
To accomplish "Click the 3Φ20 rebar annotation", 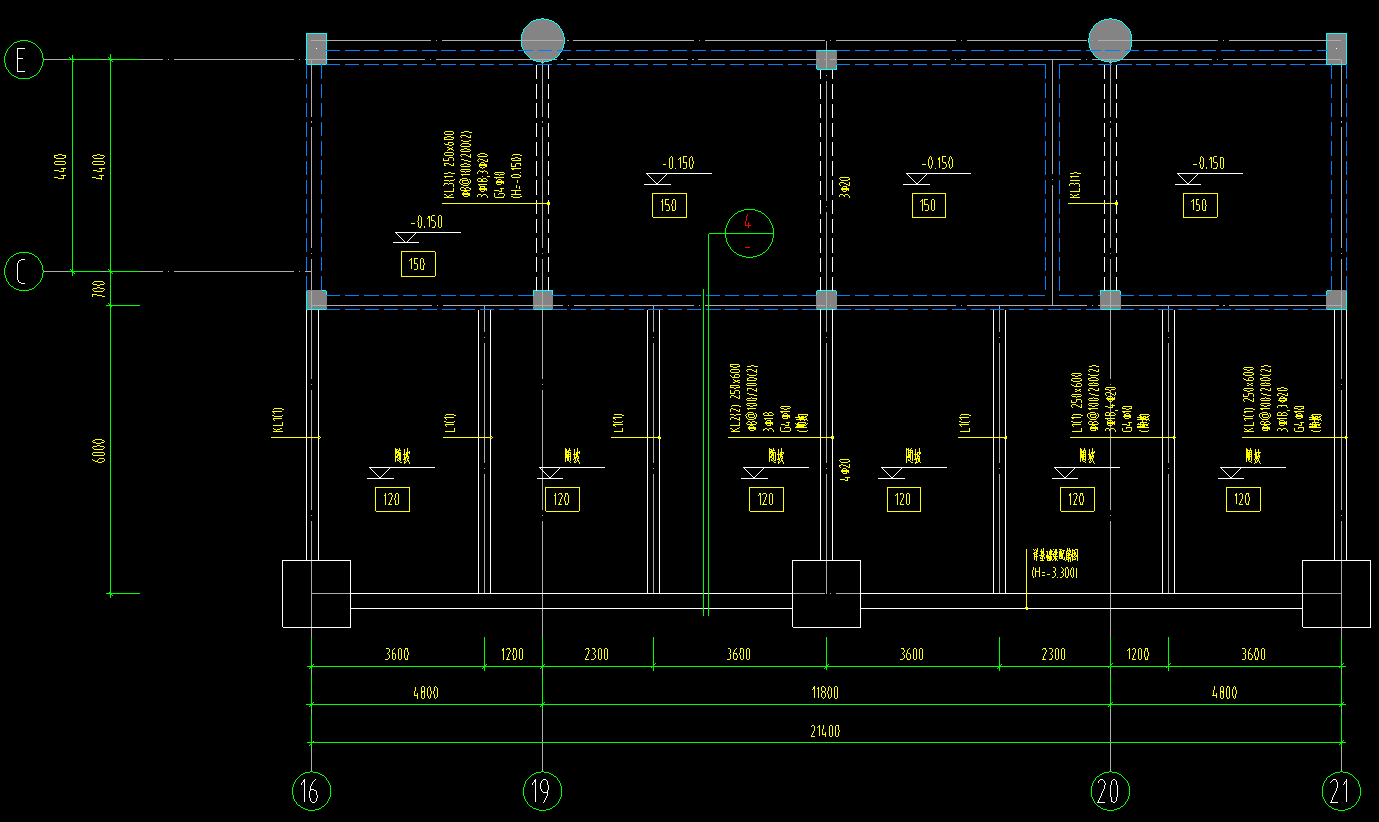I will (844, 185).
